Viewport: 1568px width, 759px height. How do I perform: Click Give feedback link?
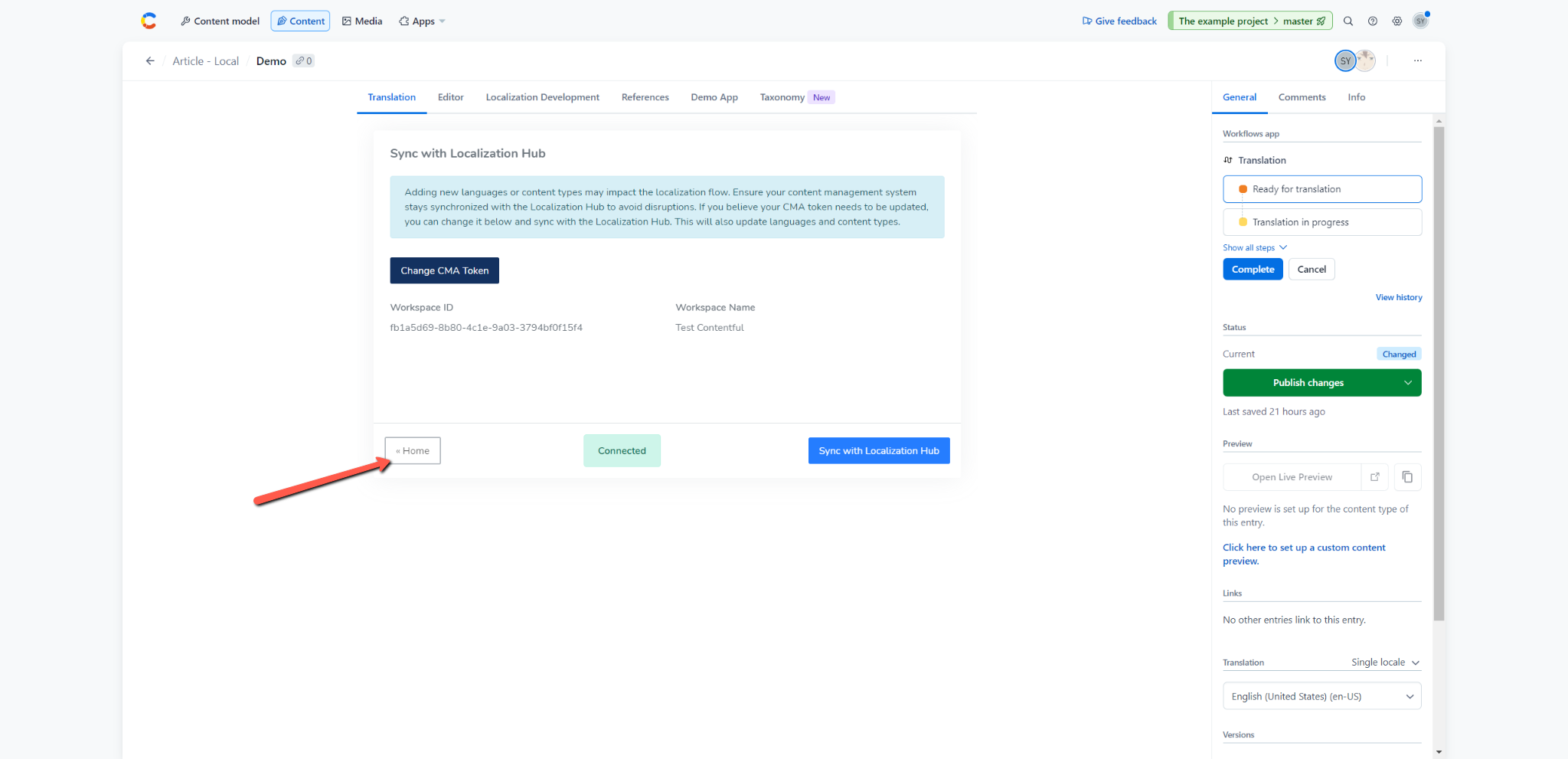(x=1119, y=21)
